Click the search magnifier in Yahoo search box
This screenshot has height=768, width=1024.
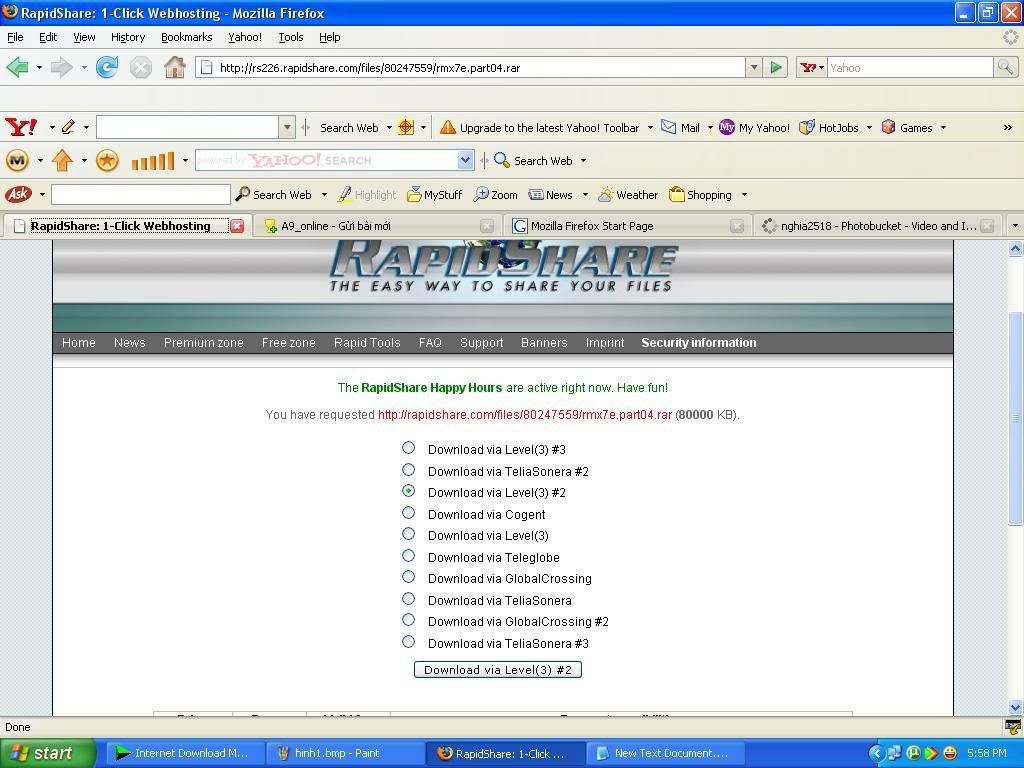point(1004,67)
